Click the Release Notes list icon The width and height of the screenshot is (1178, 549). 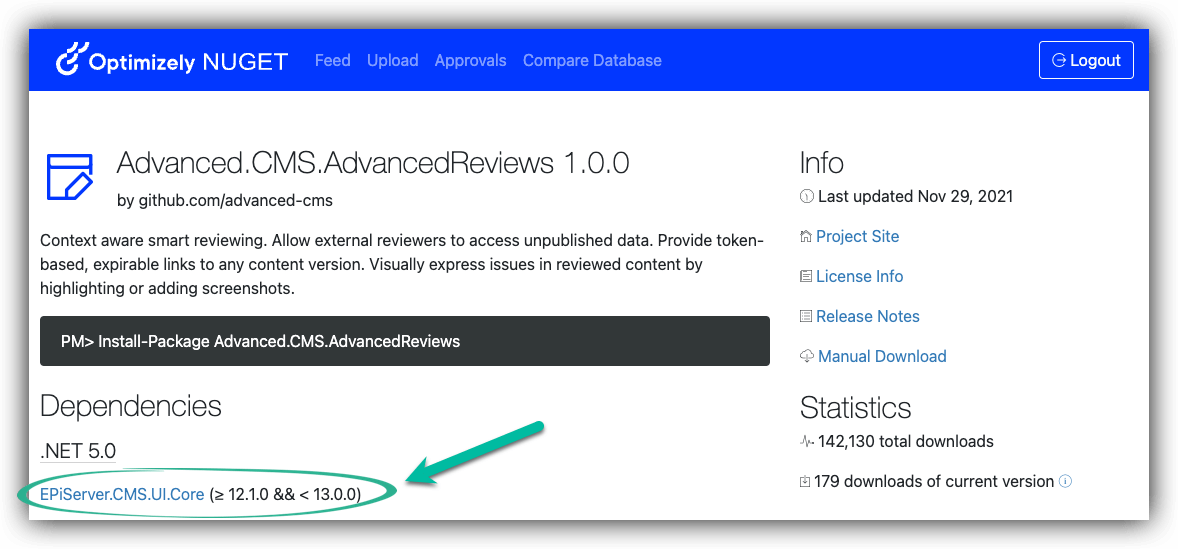pos(806,317)
